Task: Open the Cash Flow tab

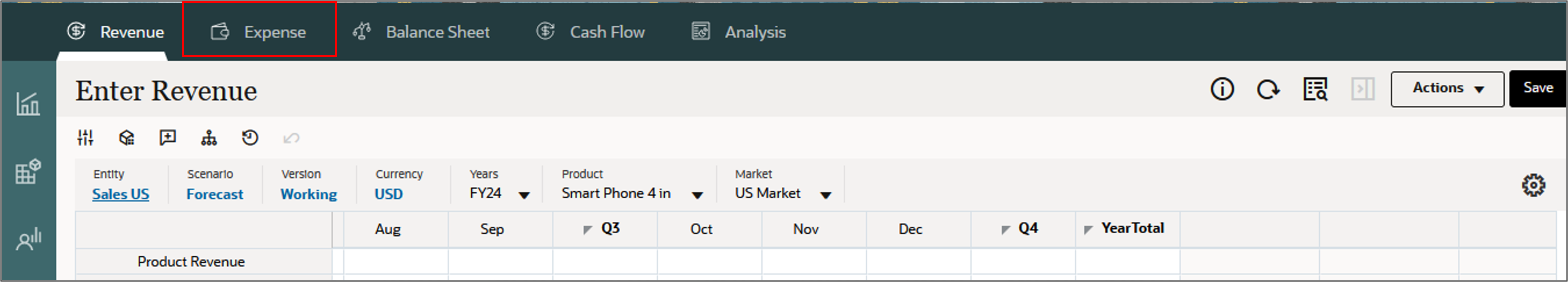Action: 590,32
